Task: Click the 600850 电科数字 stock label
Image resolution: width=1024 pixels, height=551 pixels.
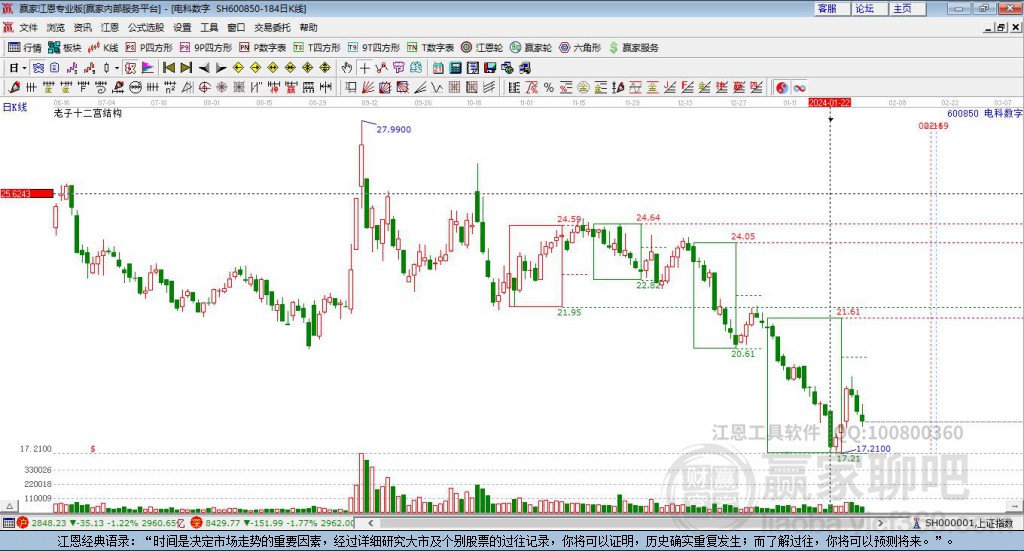Action: point(984,113)
